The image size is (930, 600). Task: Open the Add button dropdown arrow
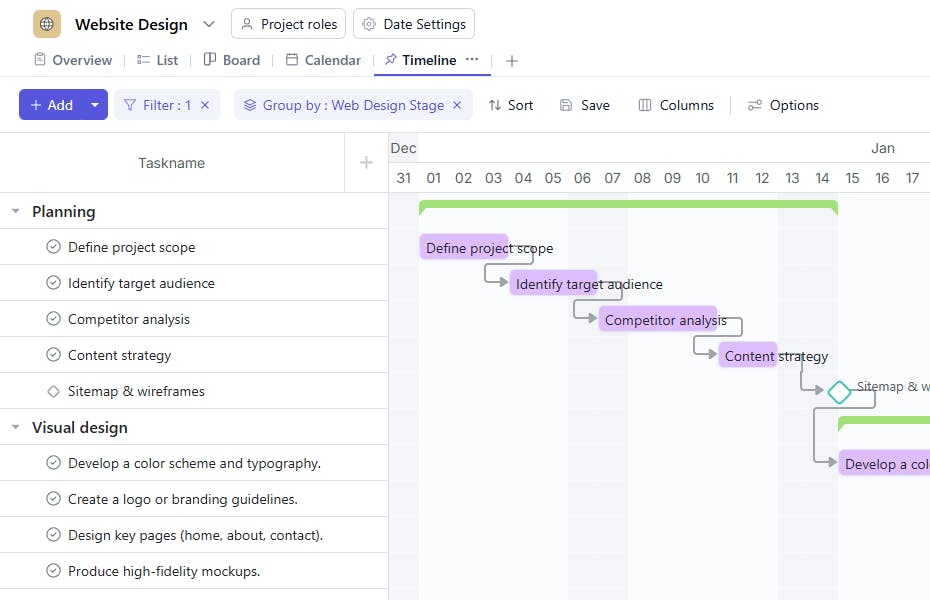click(95, 105)
